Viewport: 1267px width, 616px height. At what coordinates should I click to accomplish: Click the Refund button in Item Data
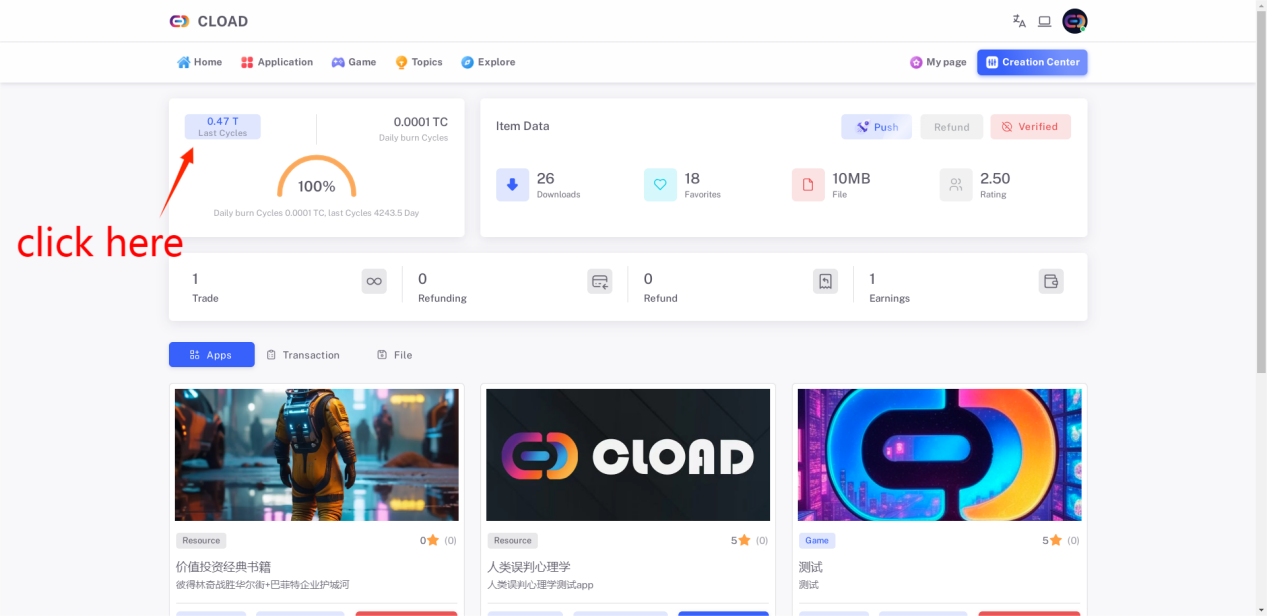point(951,127)
